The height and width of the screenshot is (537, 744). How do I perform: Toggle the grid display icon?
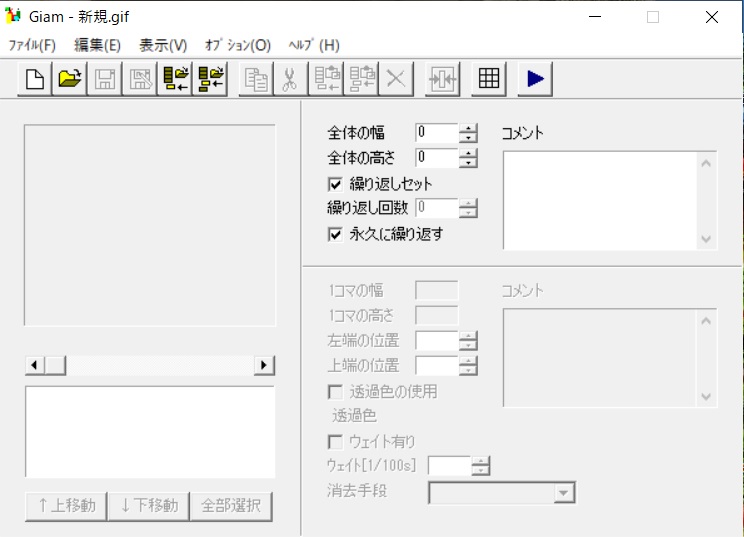pos(489,79)
